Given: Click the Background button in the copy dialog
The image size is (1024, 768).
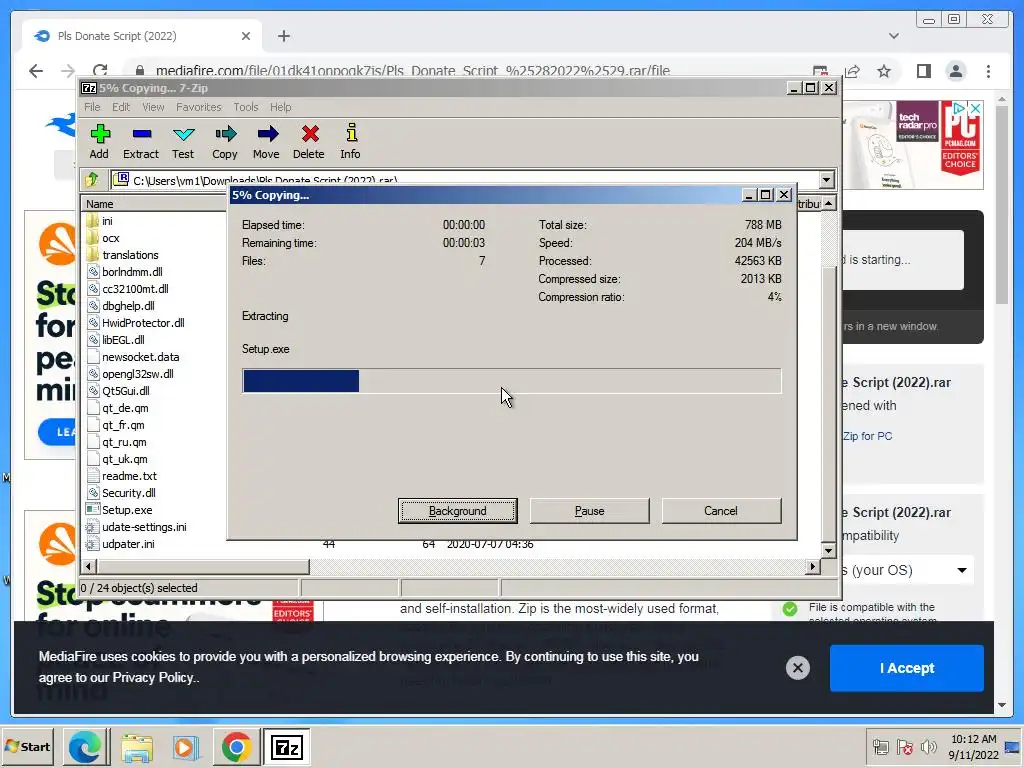Looking at the screenshot, I should tap(458, 511).
